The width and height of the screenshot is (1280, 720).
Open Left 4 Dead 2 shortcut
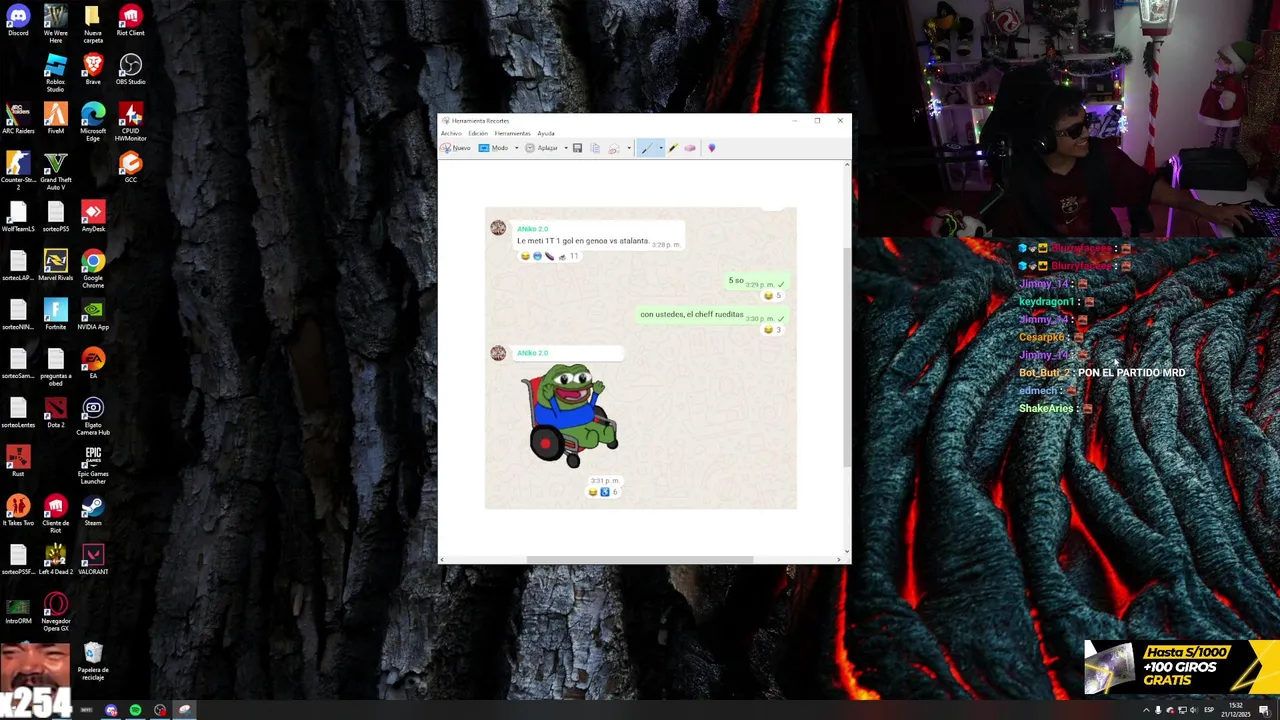(x=55, y=560)
